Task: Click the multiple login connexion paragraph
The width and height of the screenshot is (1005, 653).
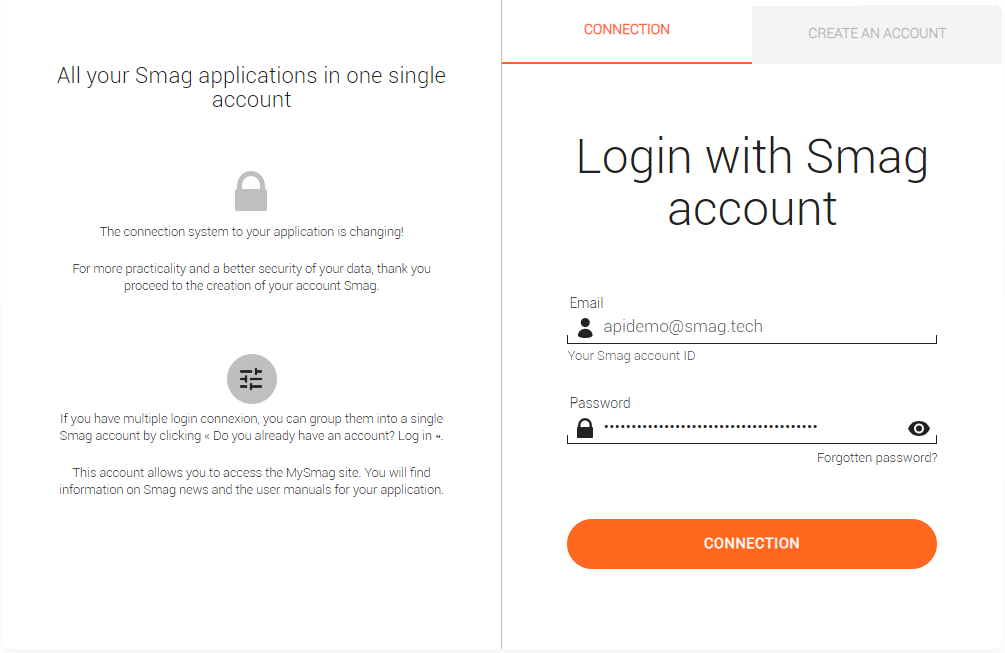Action: [x=251, y=427]
